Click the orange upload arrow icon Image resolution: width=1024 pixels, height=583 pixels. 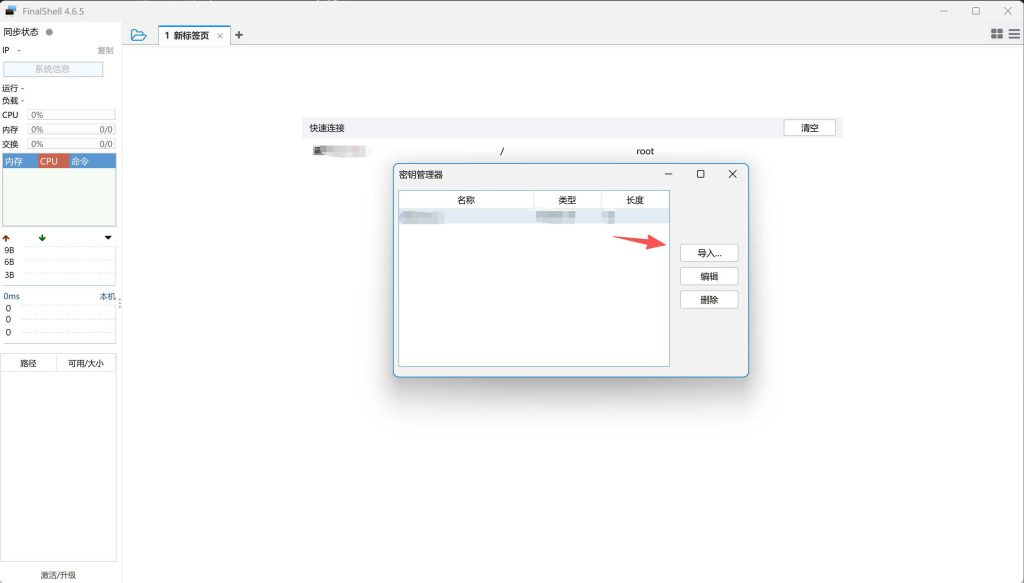tap(6, 238)
